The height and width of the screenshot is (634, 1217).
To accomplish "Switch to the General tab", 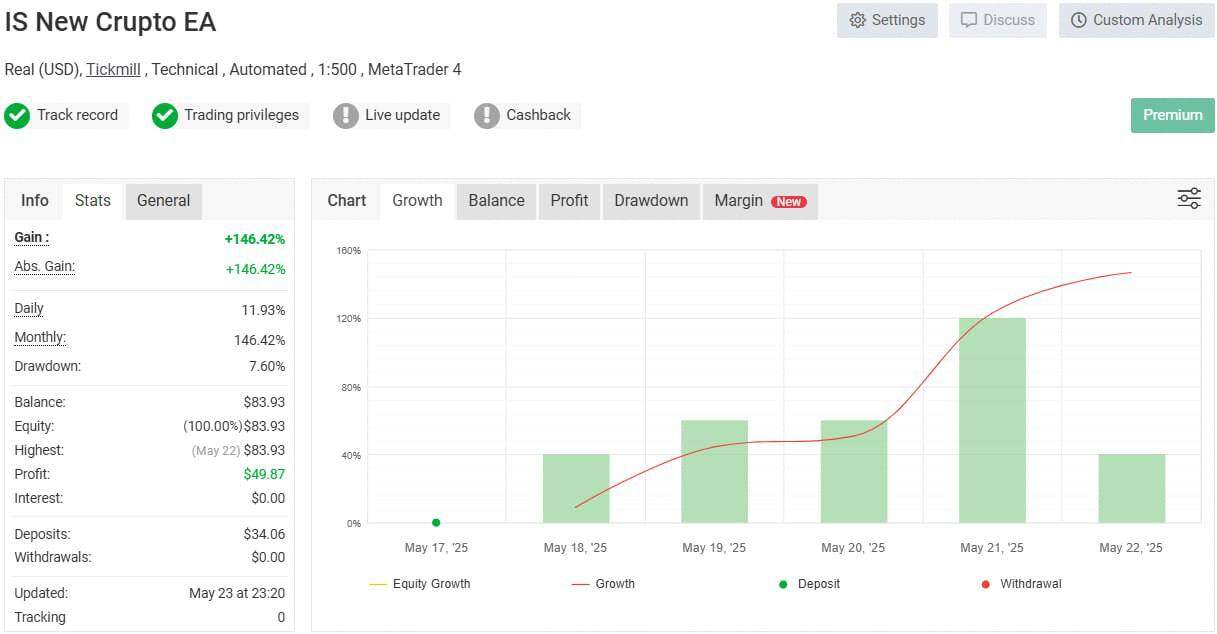I will tap(163, 201).
